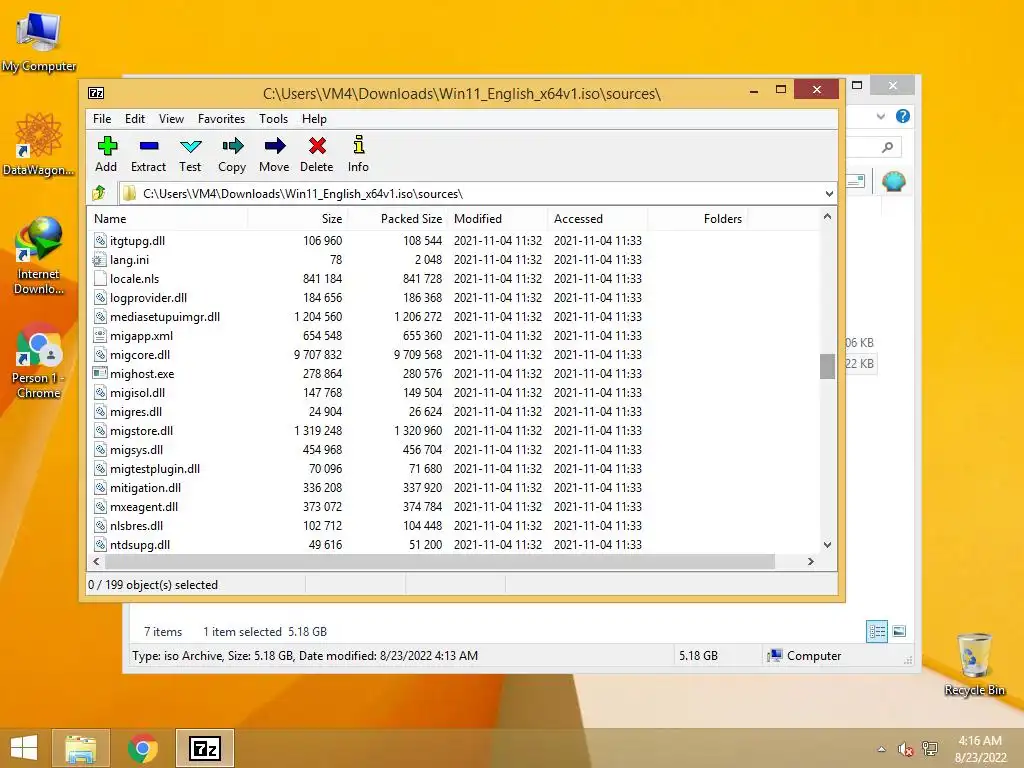Click the horizontal scroll right arrow
This screenshot has height=768, width=1024.
pyautogui.click(x=810, y=562)
